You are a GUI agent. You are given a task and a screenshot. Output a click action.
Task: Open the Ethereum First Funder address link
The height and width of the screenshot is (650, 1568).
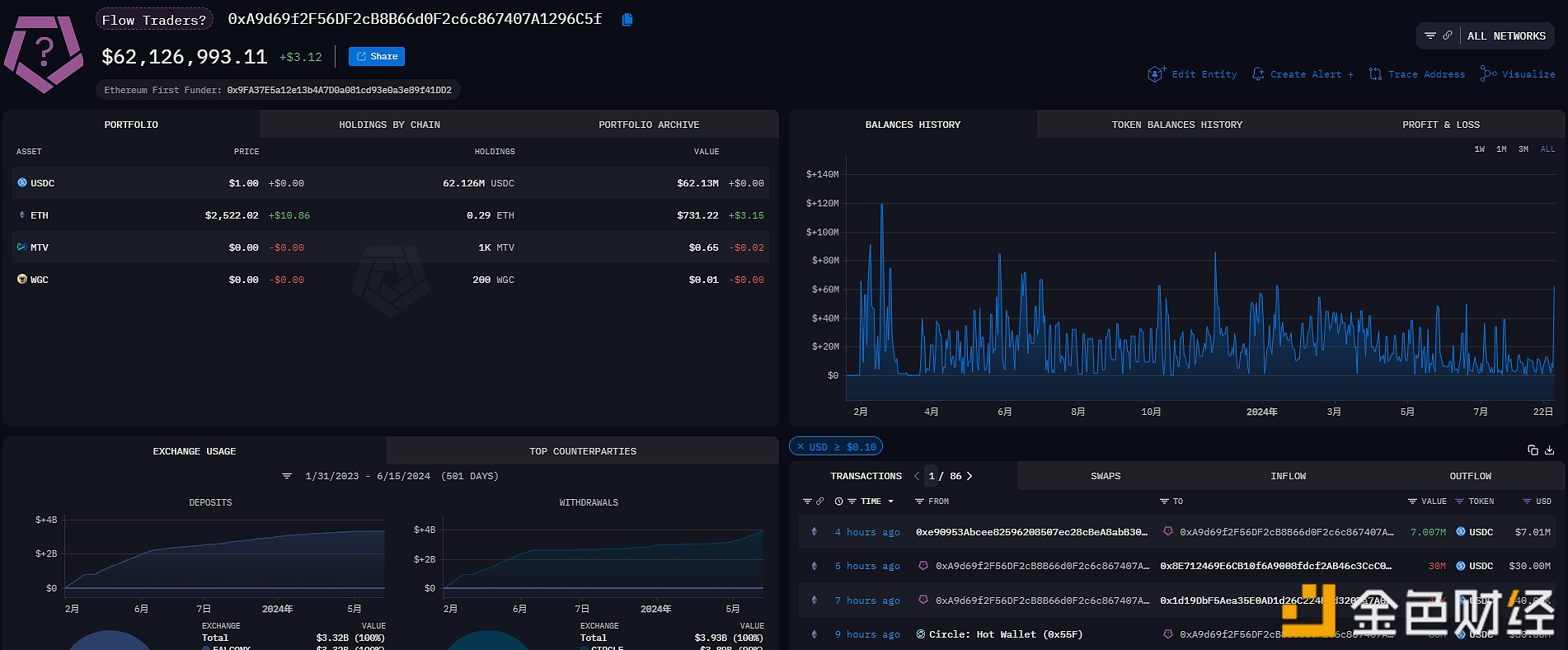(x=340, y=90)
